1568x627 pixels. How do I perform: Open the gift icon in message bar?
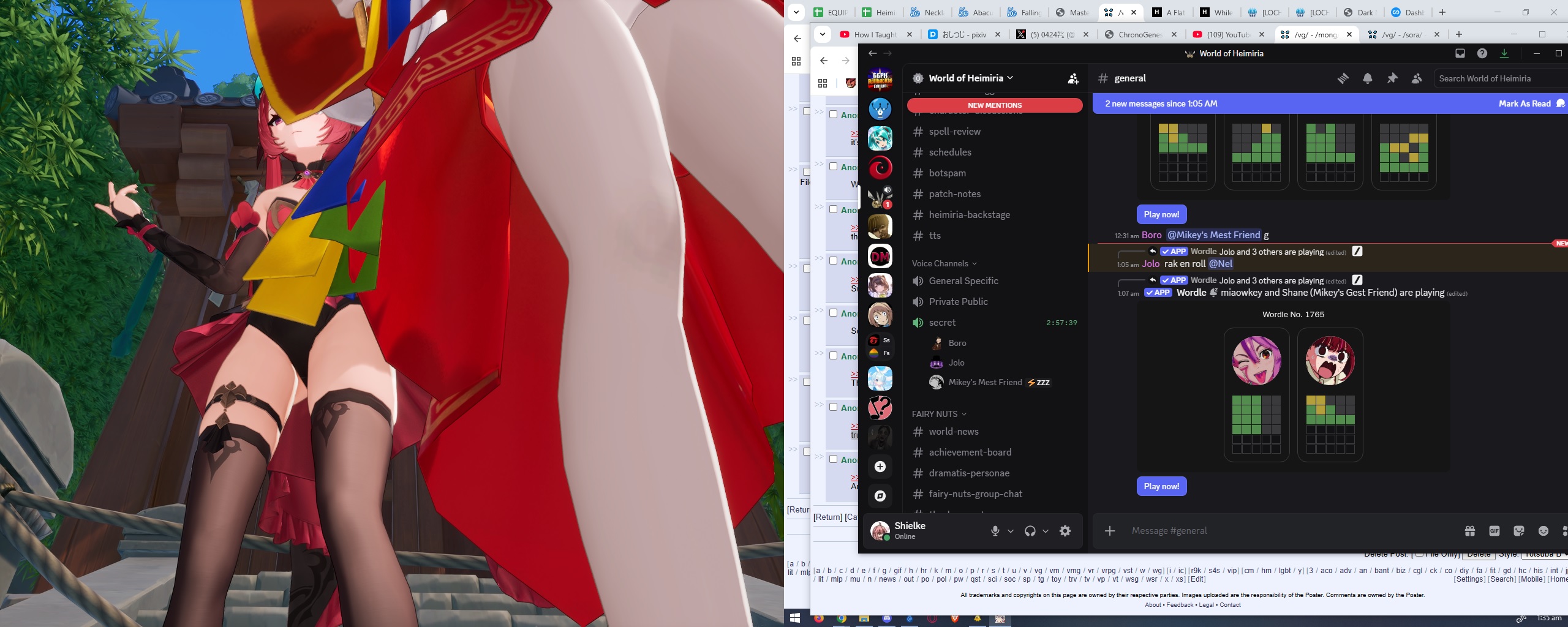pyautogui.click(x=1470, y=531)
